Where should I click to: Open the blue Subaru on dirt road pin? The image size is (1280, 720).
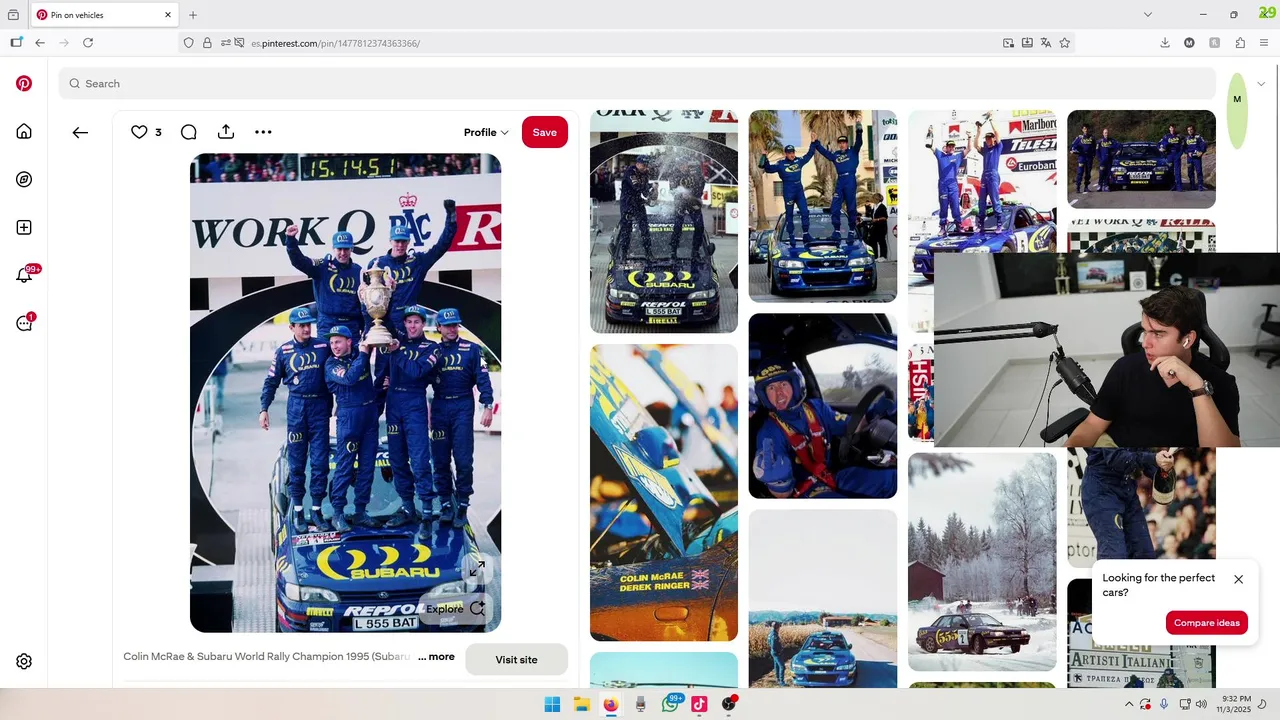pos(823,598)
